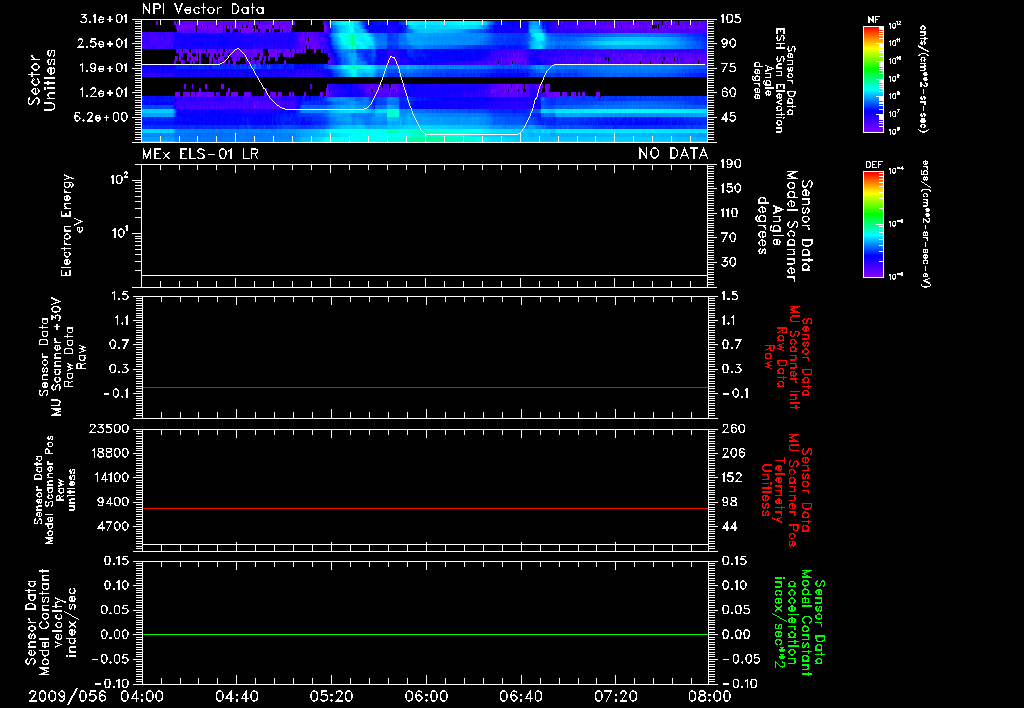This screenshot has height=708, width=1024.
Task: Select the 'MEx ELS-01 LR' panel title
Action: (200, 153)
